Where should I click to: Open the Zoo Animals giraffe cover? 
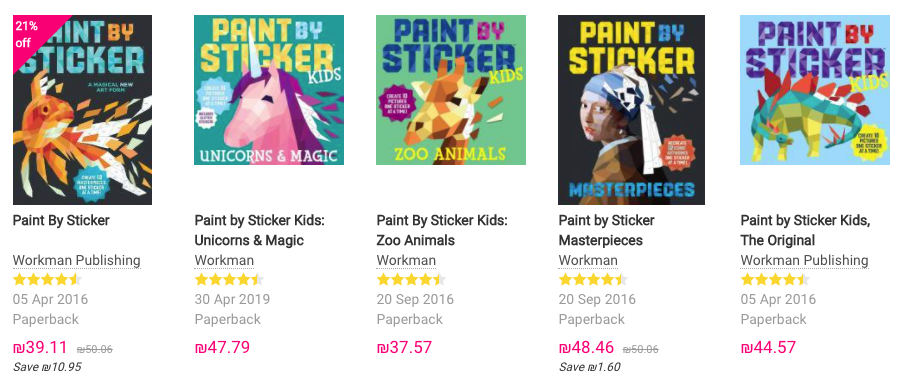pos(451,90)
